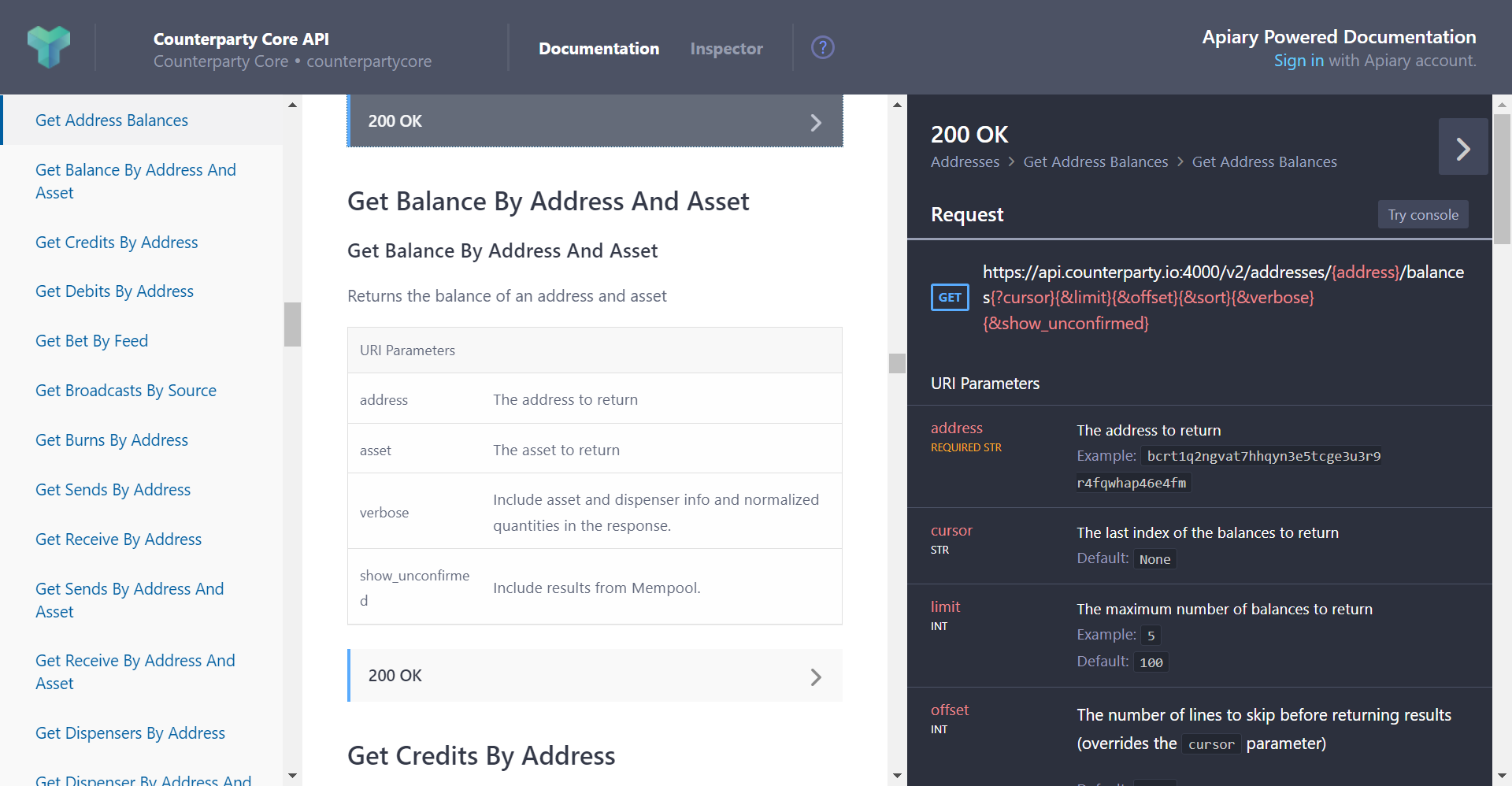Open the next panel with the right arrow chevron
Image resolution: width=1512 pixels, height=786 pixels.
click(x=1463, y=147)
